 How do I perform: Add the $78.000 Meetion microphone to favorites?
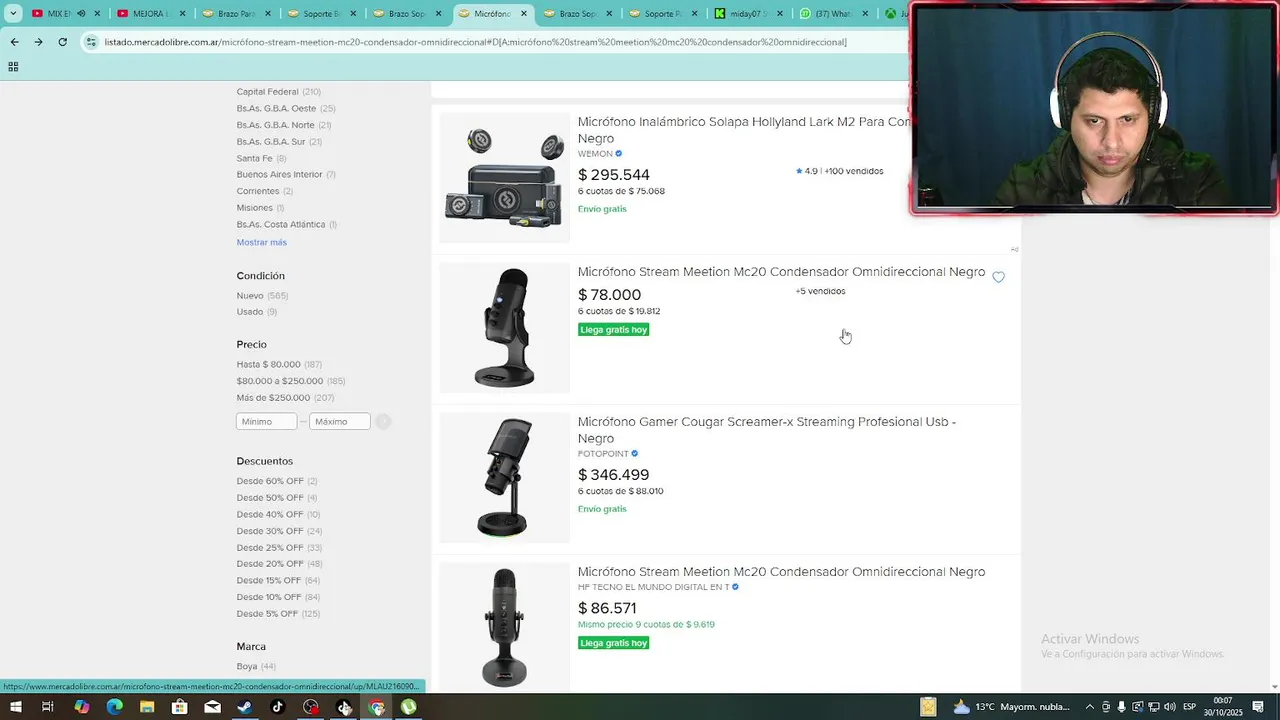click(x=998, y=277)
